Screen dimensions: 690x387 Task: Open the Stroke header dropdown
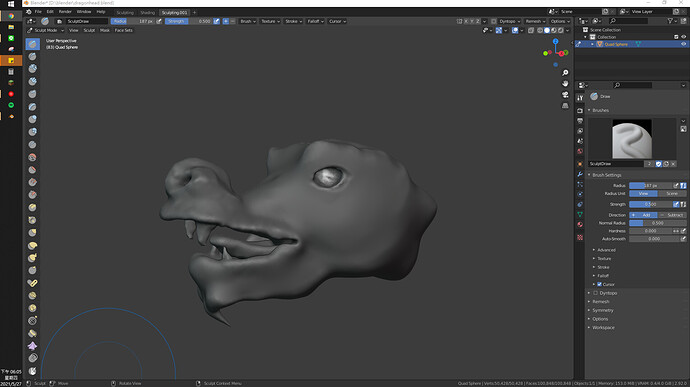coord(293,21)
